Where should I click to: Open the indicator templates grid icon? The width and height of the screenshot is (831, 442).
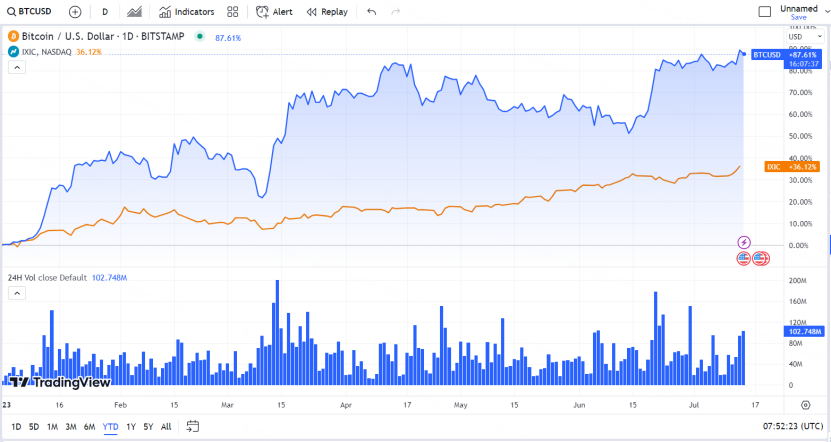click(x=232, y=12)
